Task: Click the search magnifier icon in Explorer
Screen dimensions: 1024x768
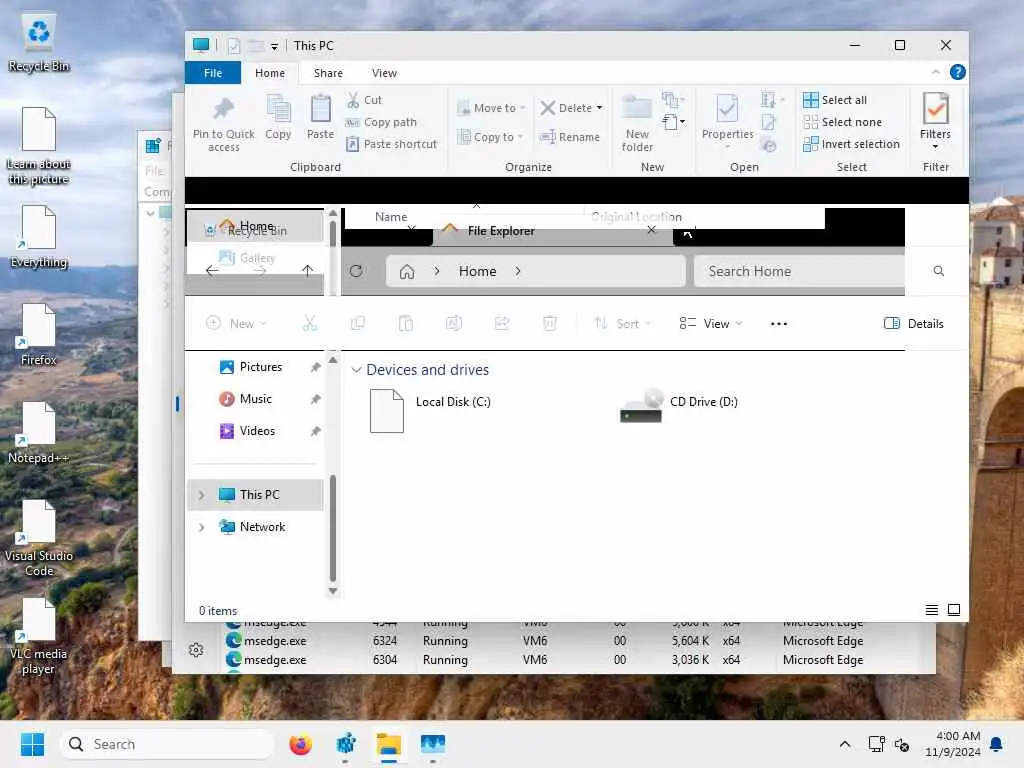Action: (x=938, y=271)
